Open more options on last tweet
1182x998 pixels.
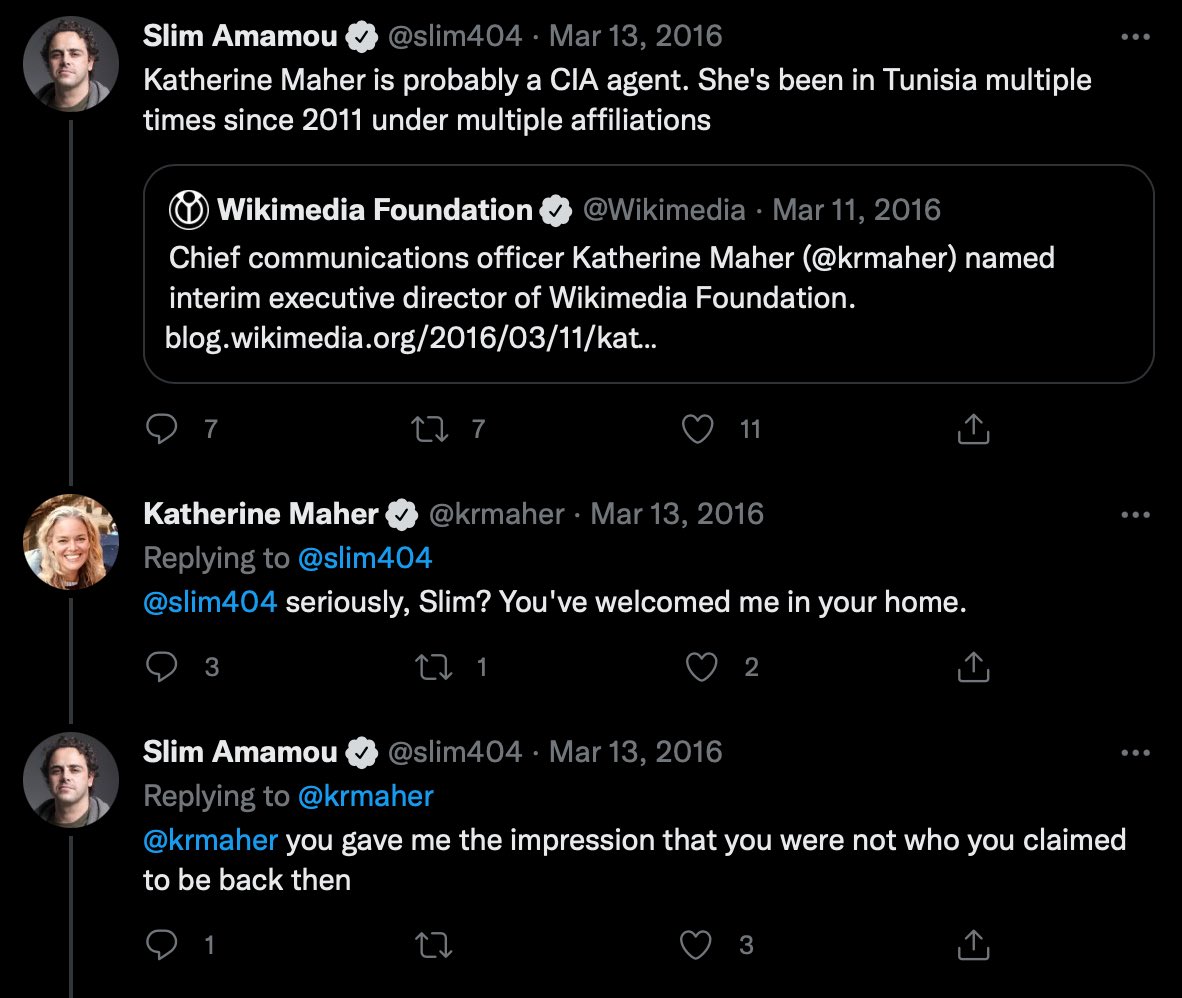click(1135, 752)
